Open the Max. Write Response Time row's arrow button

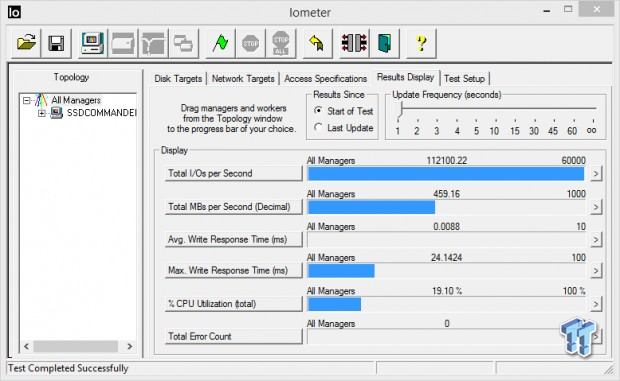(596, 271)
